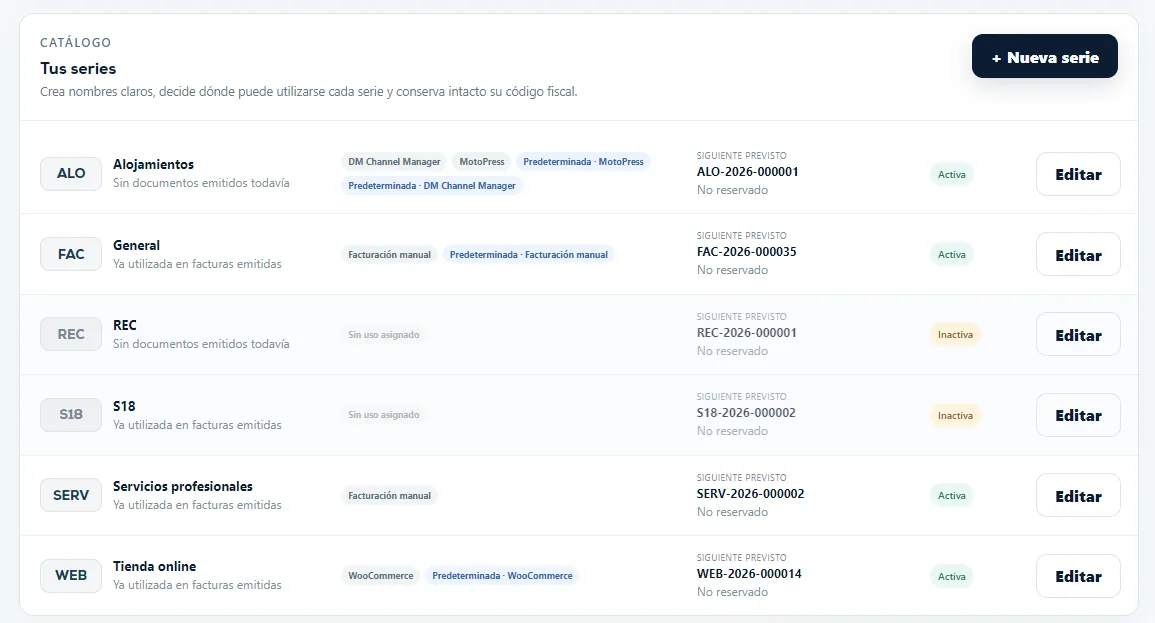Select the FAC-2026-000035 next number

746,252
